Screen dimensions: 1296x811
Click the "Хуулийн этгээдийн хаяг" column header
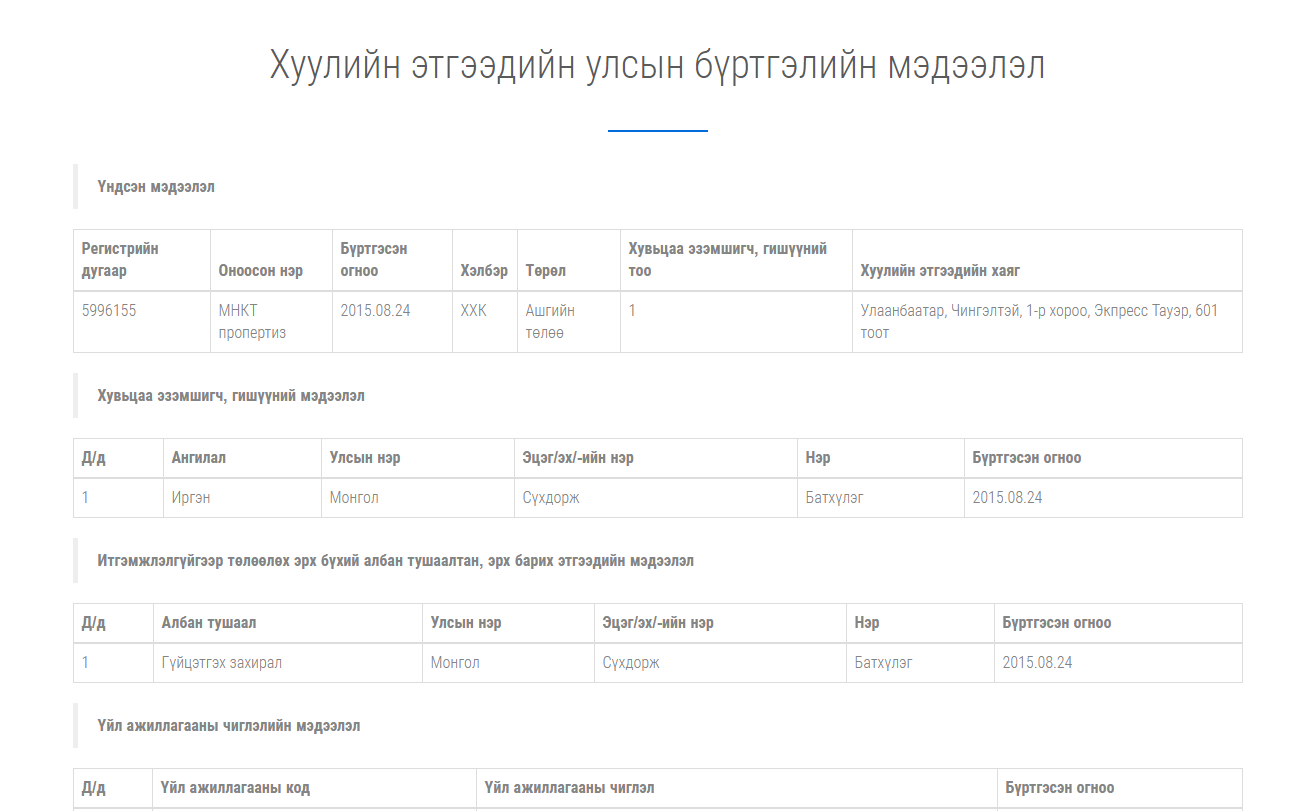tap(940, 271)
